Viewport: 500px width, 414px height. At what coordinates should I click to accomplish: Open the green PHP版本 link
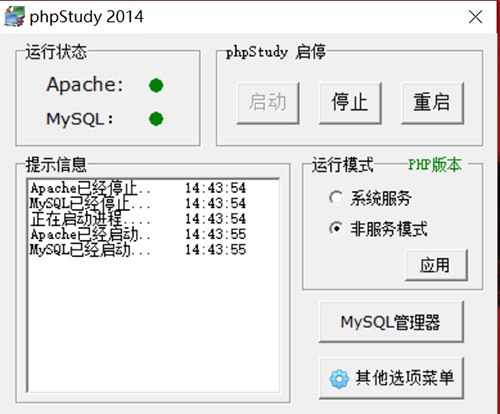point(435,165)
